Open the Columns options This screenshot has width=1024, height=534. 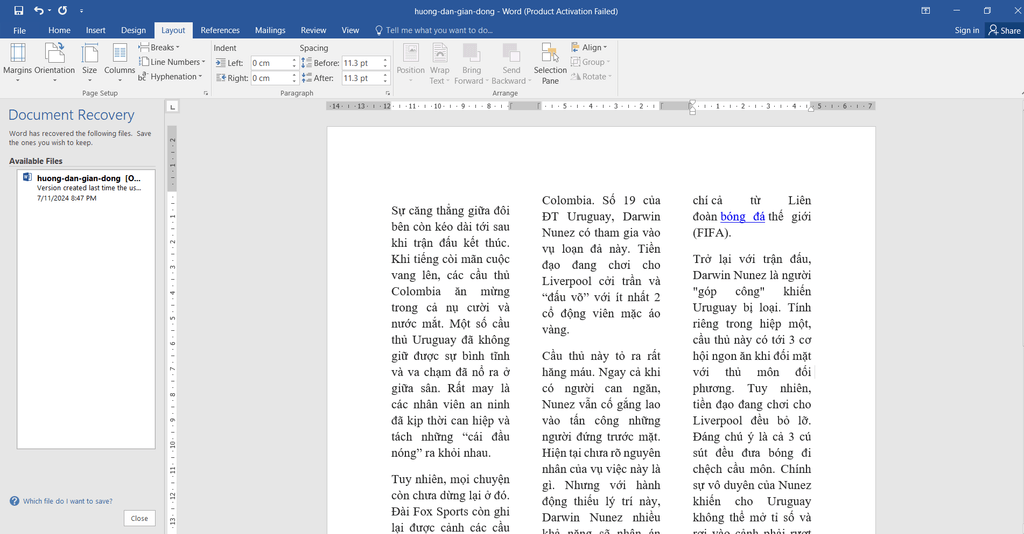click(120, 63)
